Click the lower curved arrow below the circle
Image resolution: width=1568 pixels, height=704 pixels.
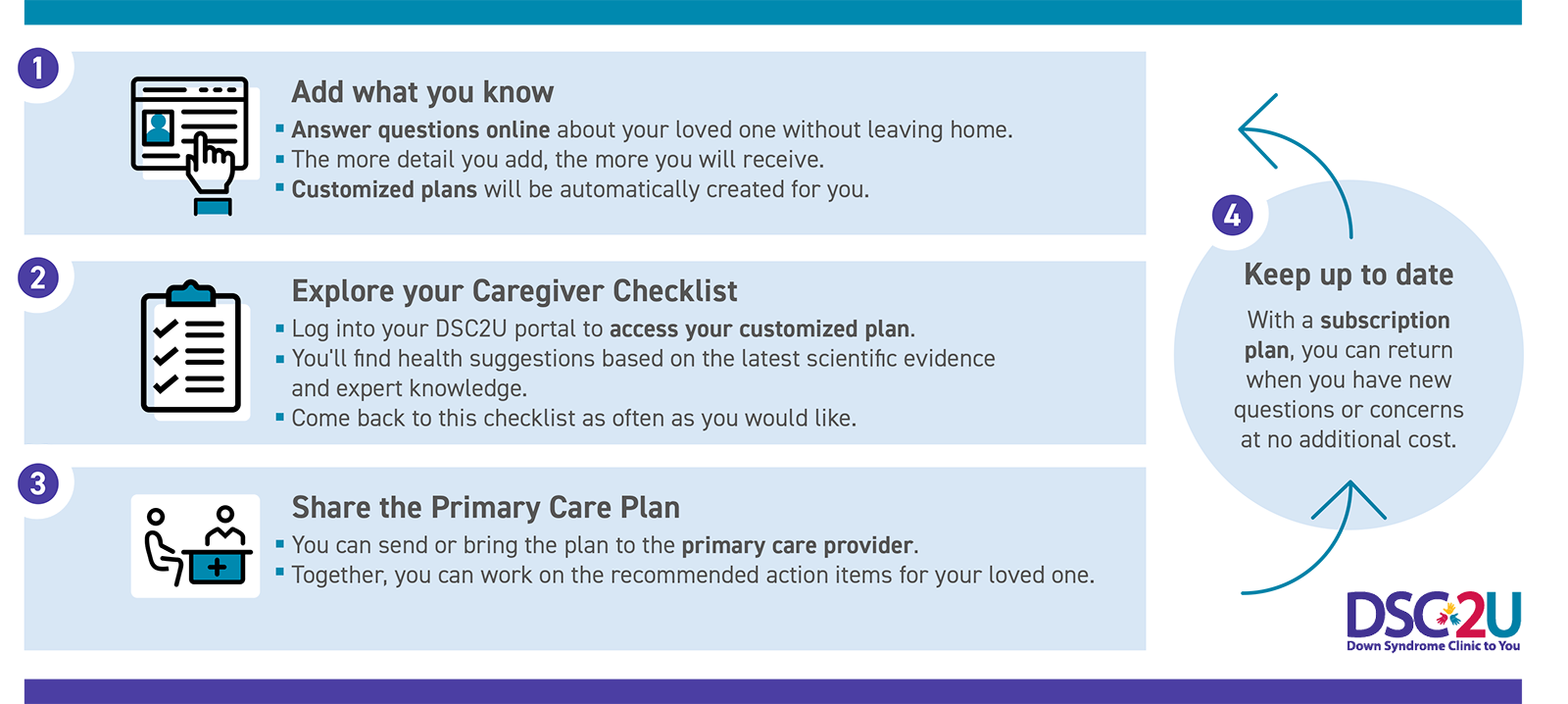(1313, 549)
